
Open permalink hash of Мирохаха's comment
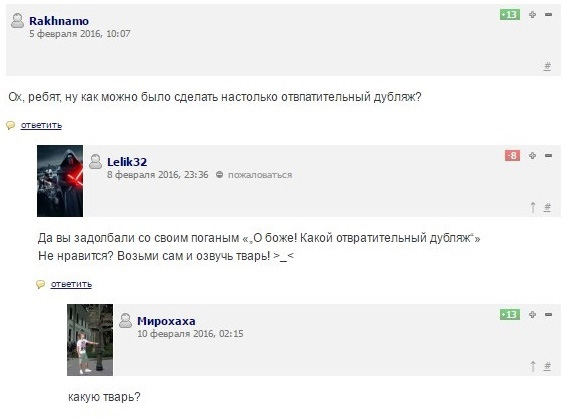pos(547,366)
